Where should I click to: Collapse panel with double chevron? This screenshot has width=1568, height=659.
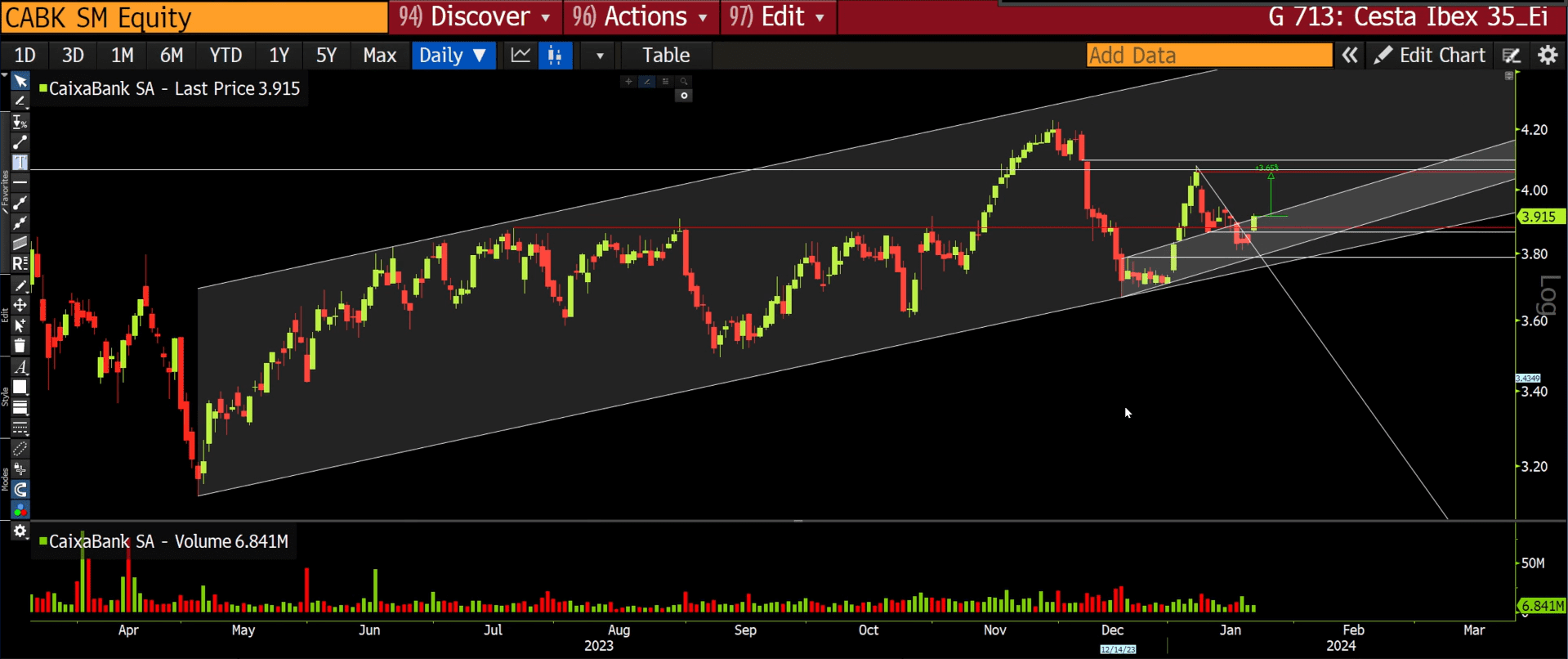(x=1350, y=55)
